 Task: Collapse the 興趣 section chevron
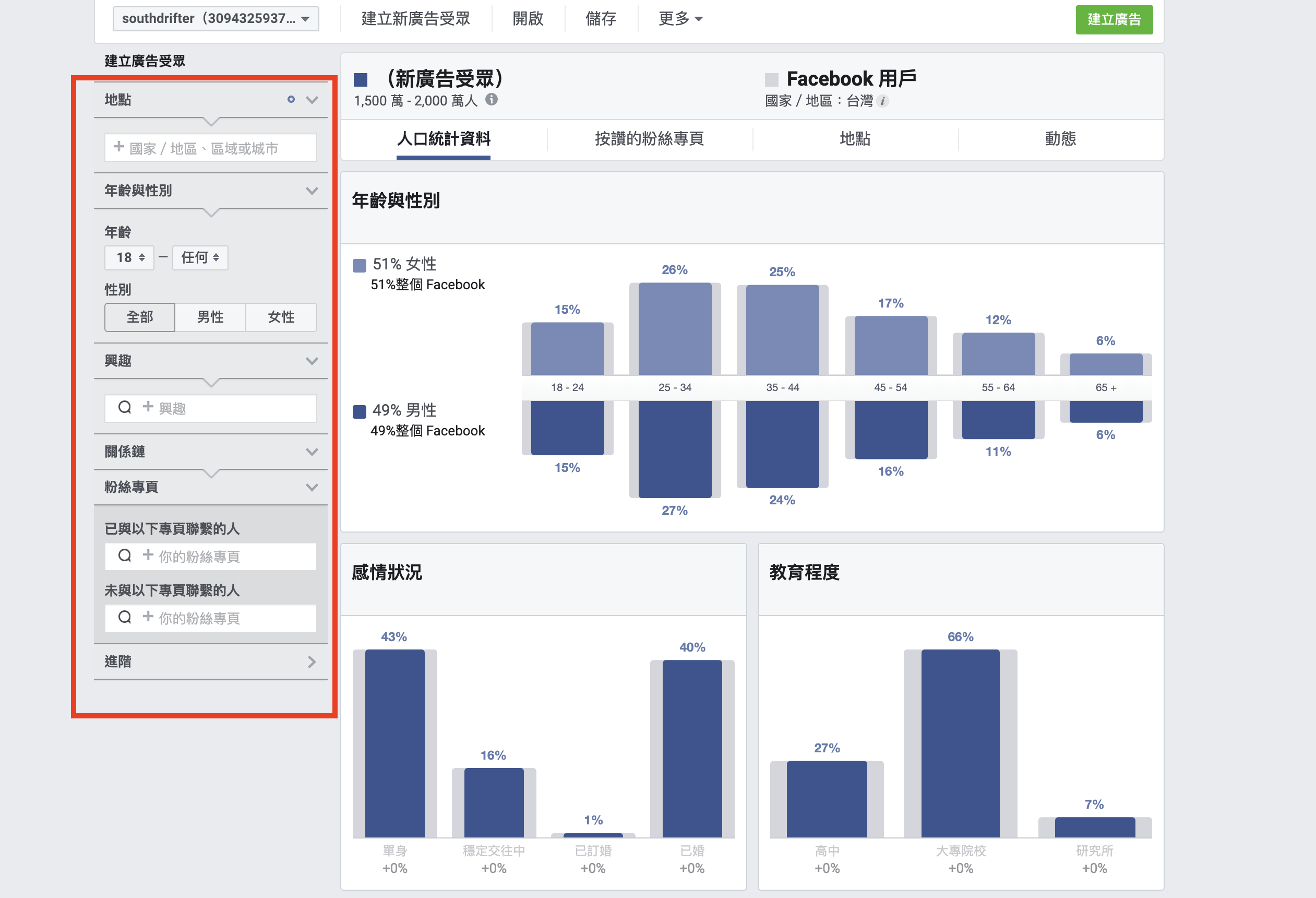[x=312, y=361]
